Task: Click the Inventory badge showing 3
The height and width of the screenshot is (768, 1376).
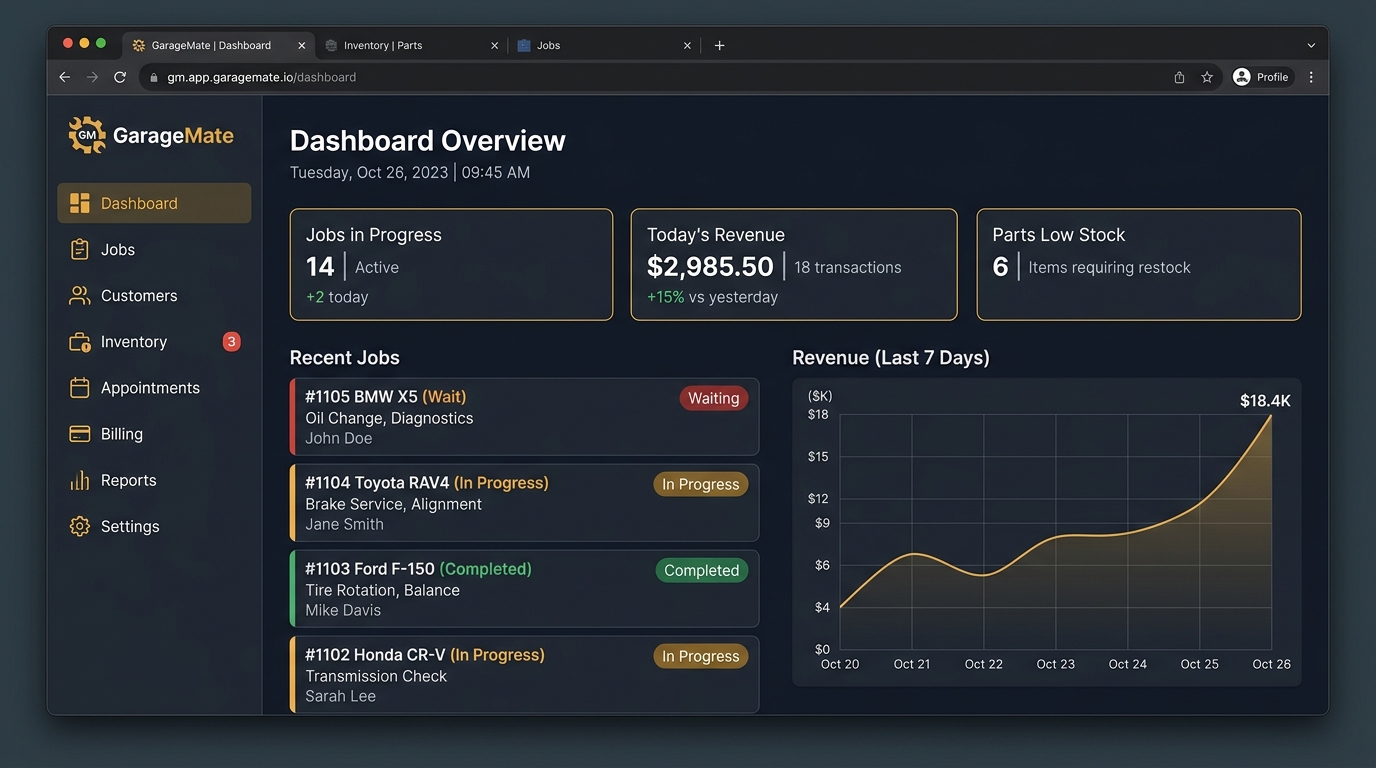Action: [231, 342]
